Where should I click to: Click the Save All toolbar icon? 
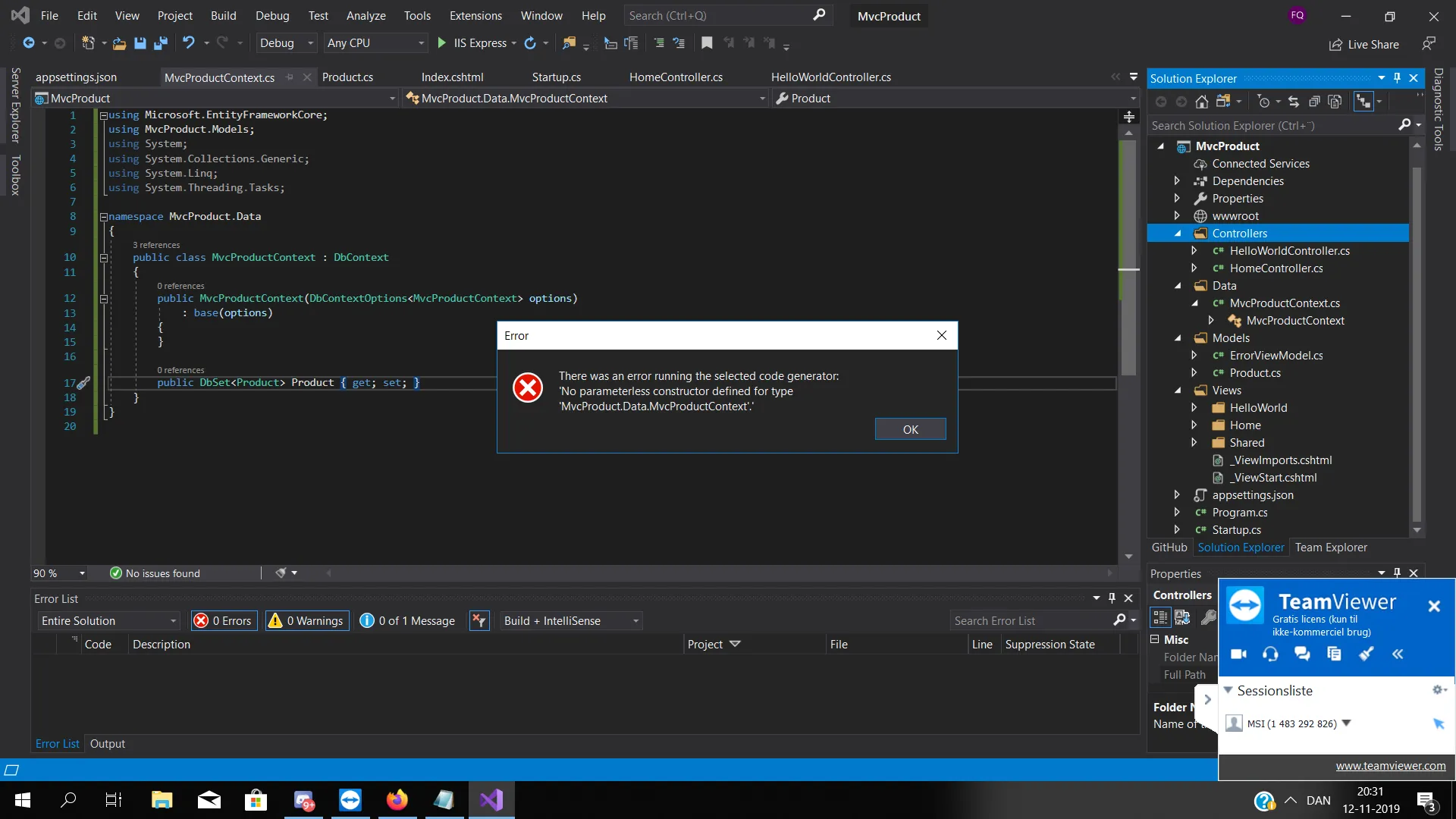160,43
